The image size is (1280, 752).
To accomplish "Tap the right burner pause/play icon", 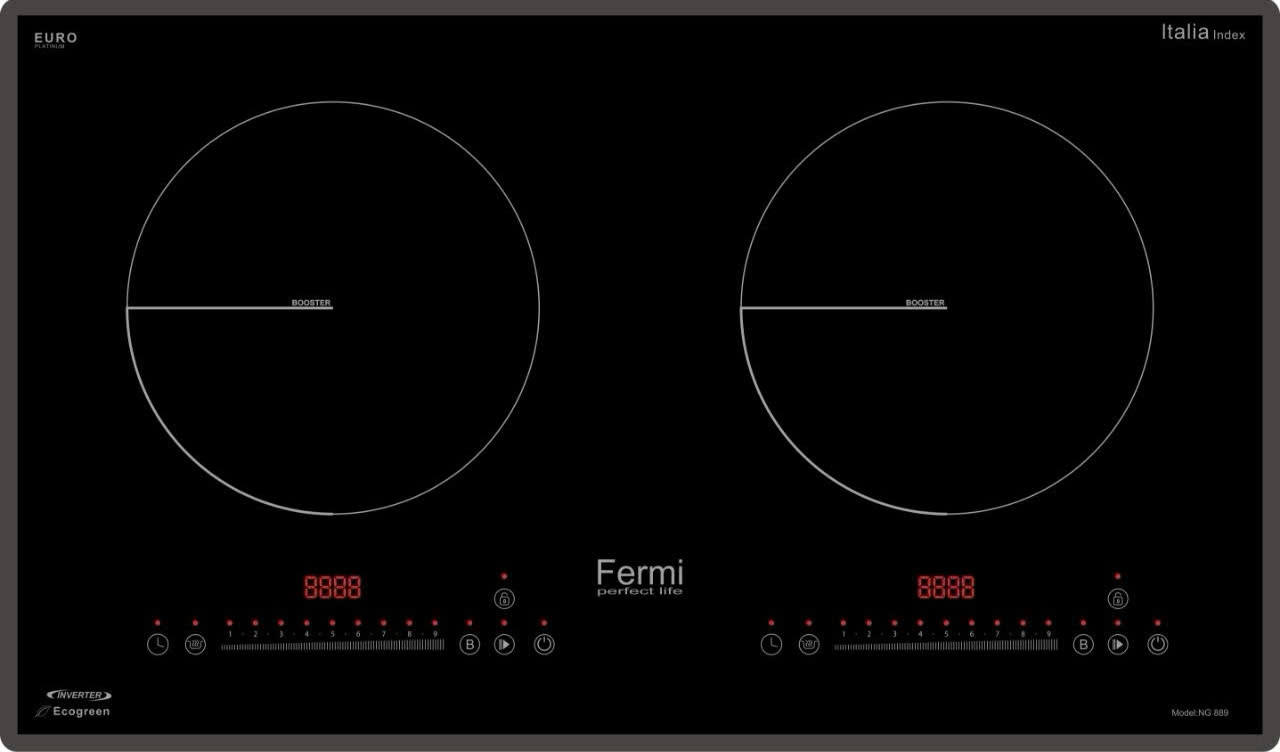I will tap(1118, 645).
